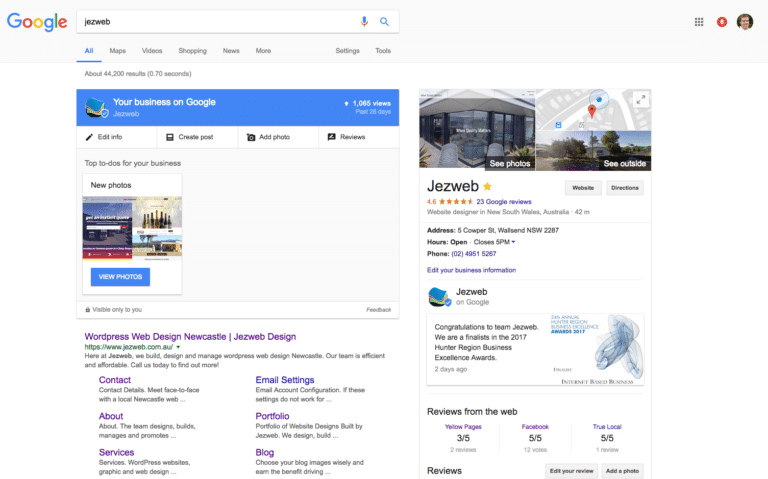Image resolution: width=768 pixels, height=479 pixels.
Task: Click the address 5 Cowper St, Wallsend
Action: (x=508, y=230)
